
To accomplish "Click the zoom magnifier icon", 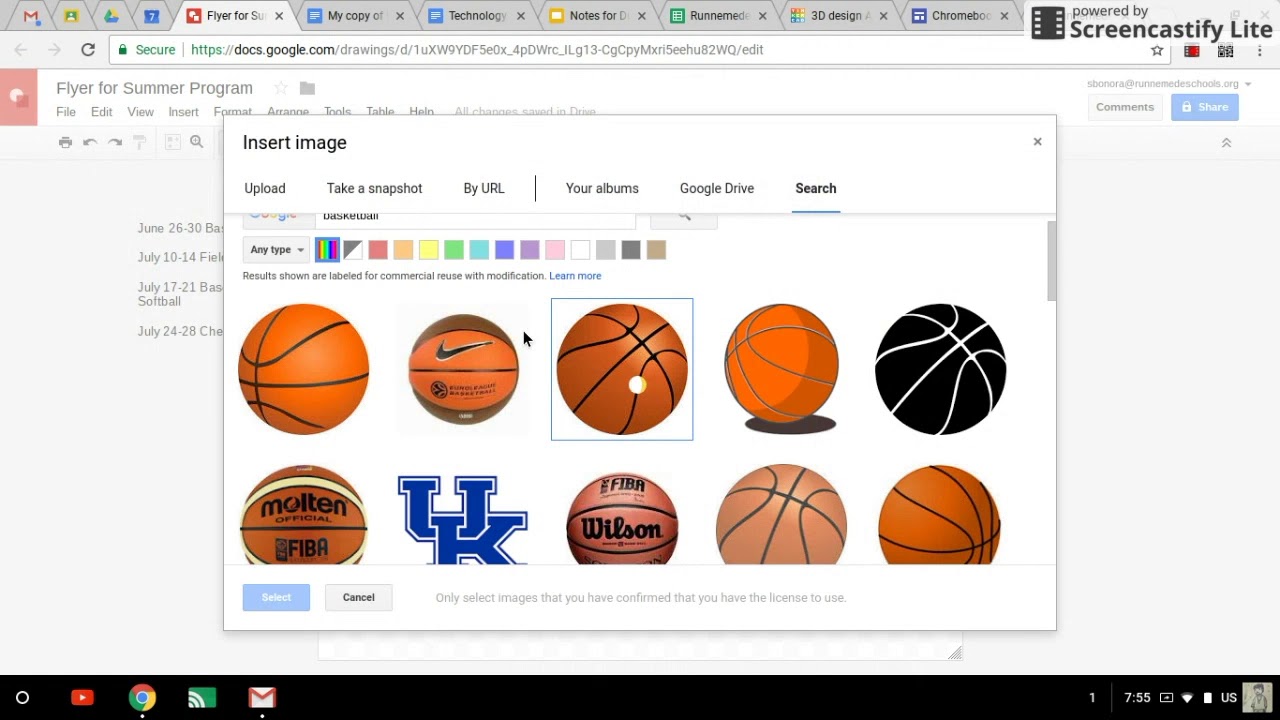I will coord(197,142).
